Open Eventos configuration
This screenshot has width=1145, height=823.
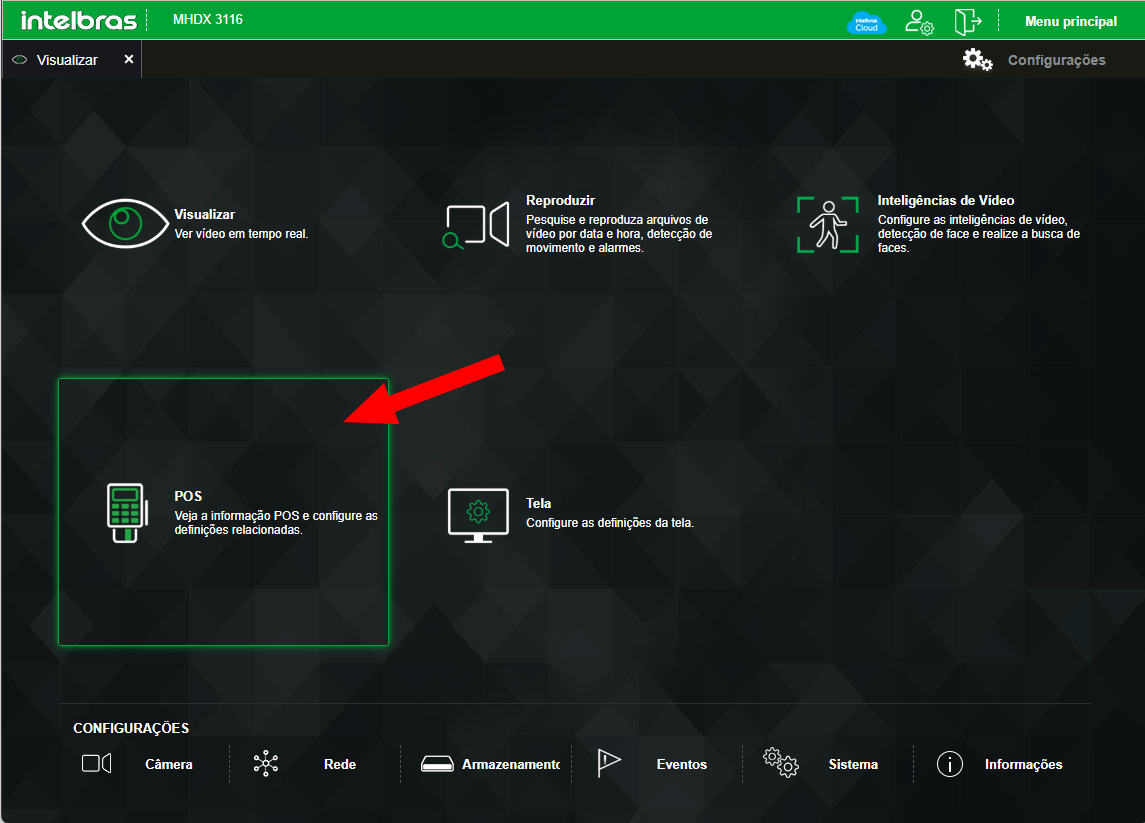click(x=681, y=765)
